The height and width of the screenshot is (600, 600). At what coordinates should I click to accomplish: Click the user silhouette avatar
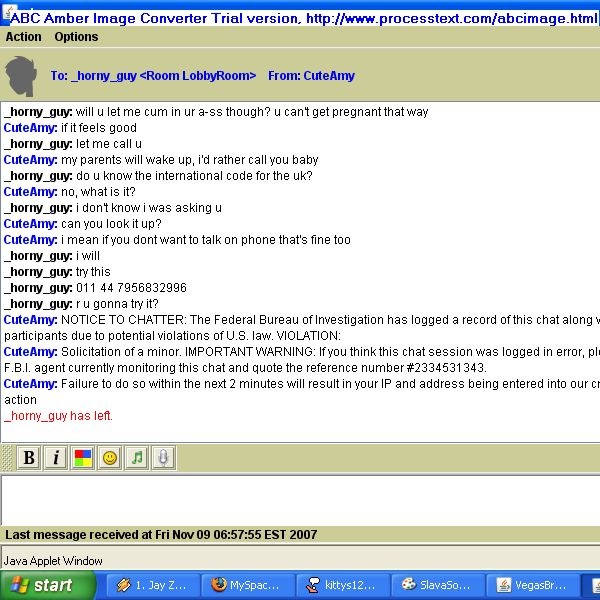tap(21, 76)
